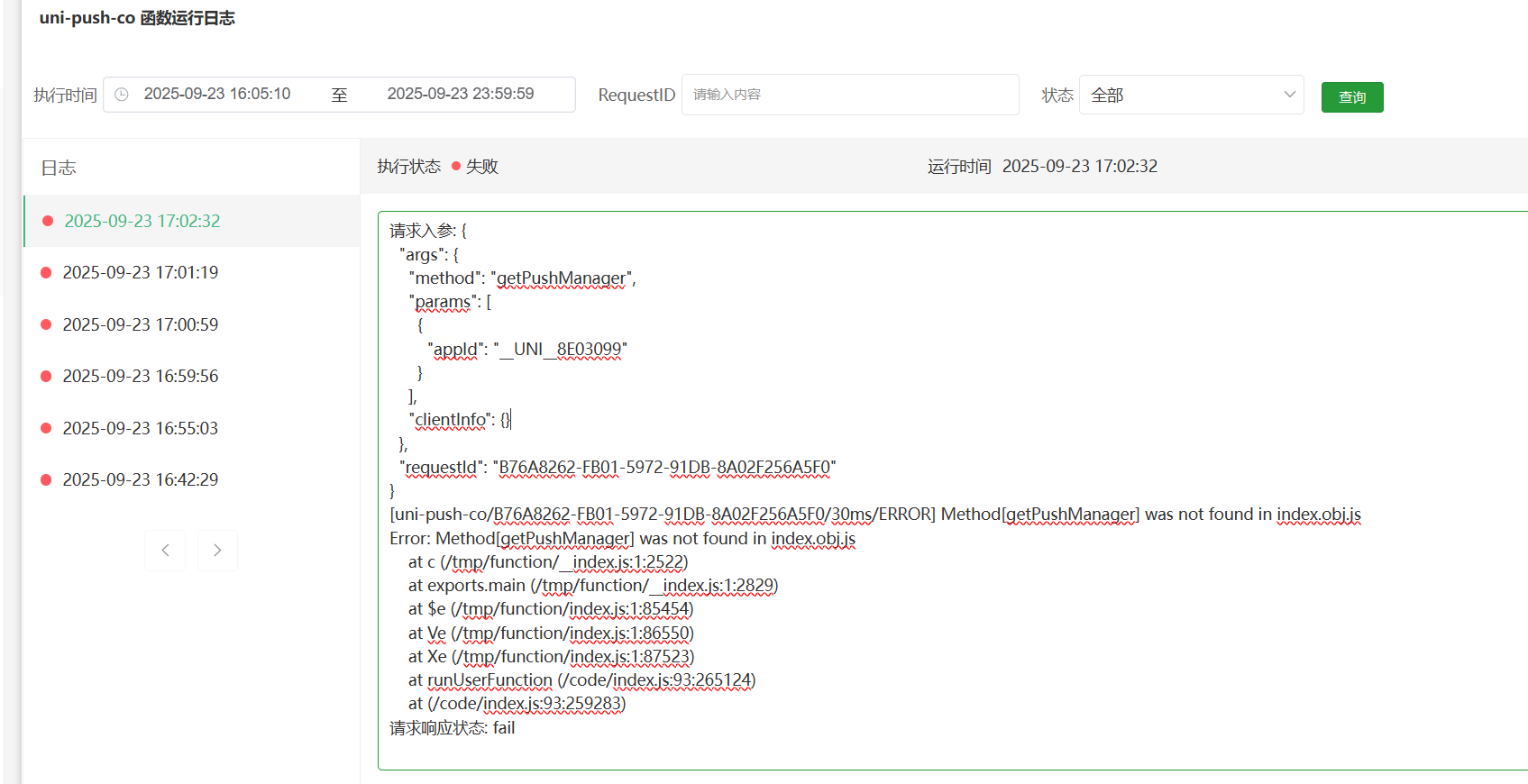Screen dimensions: 1528x784
Task: Click the 状态 dropdown chevron arrow
Action: click(x=1289, y=95)
